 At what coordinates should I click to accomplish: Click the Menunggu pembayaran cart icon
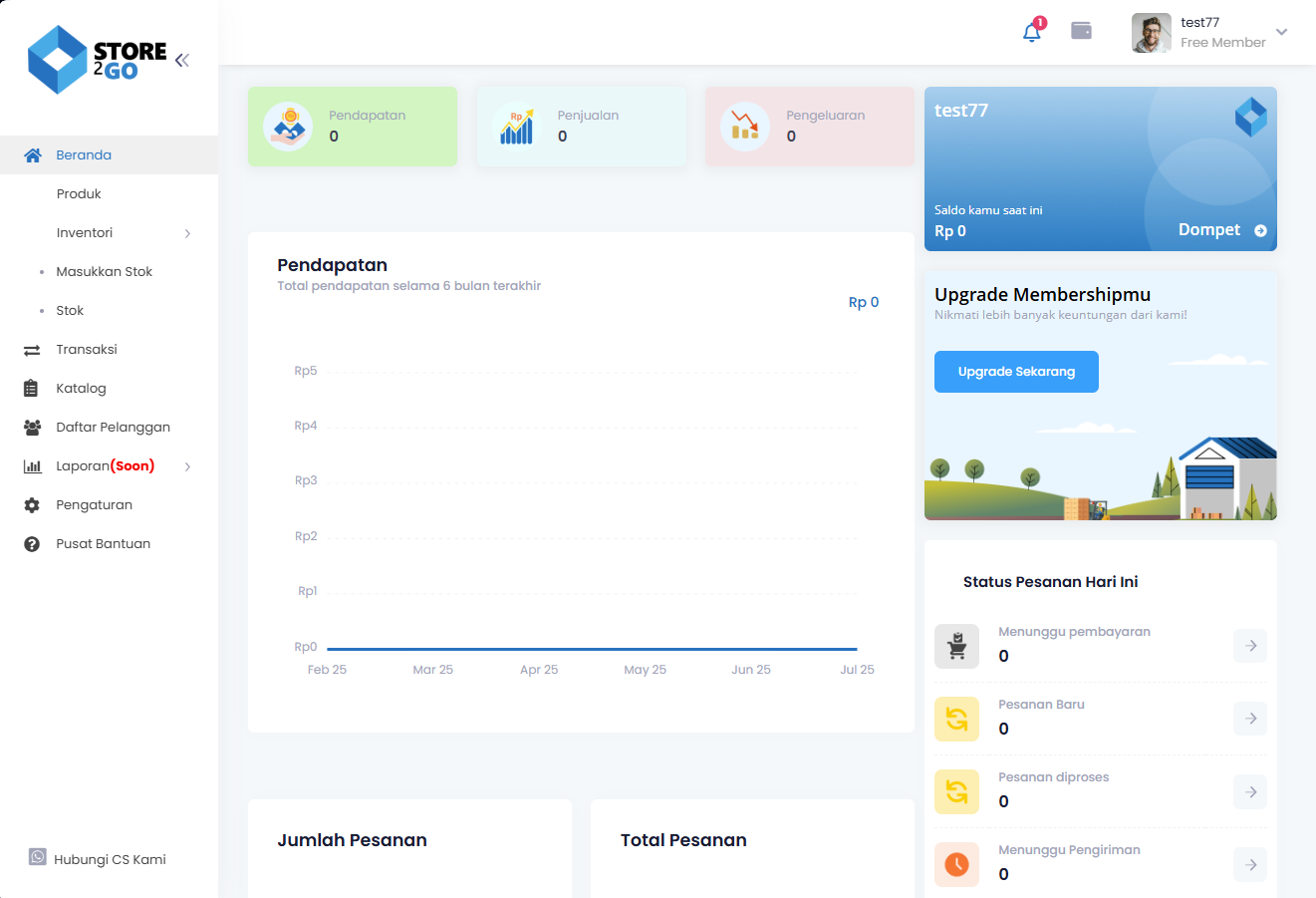click(x=956, y=646)
